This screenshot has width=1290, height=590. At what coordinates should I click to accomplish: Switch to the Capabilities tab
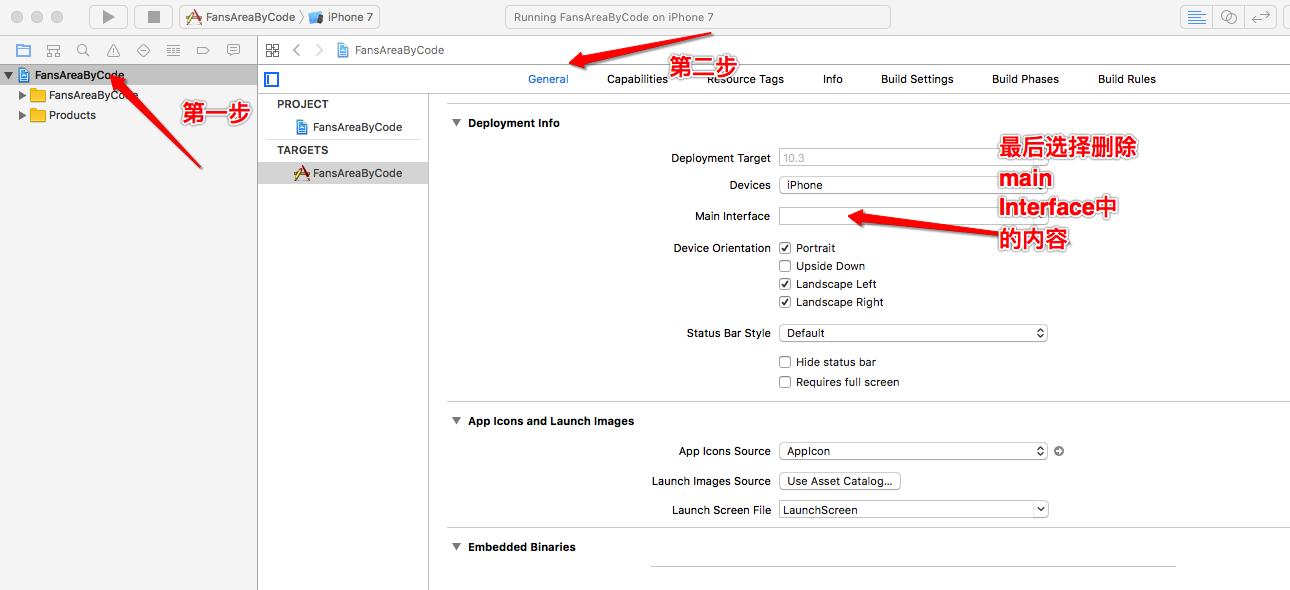(x=637, y=79)
